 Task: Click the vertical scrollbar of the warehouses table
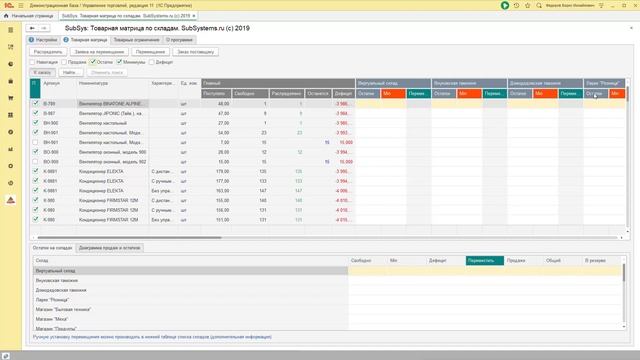[624, 273]
